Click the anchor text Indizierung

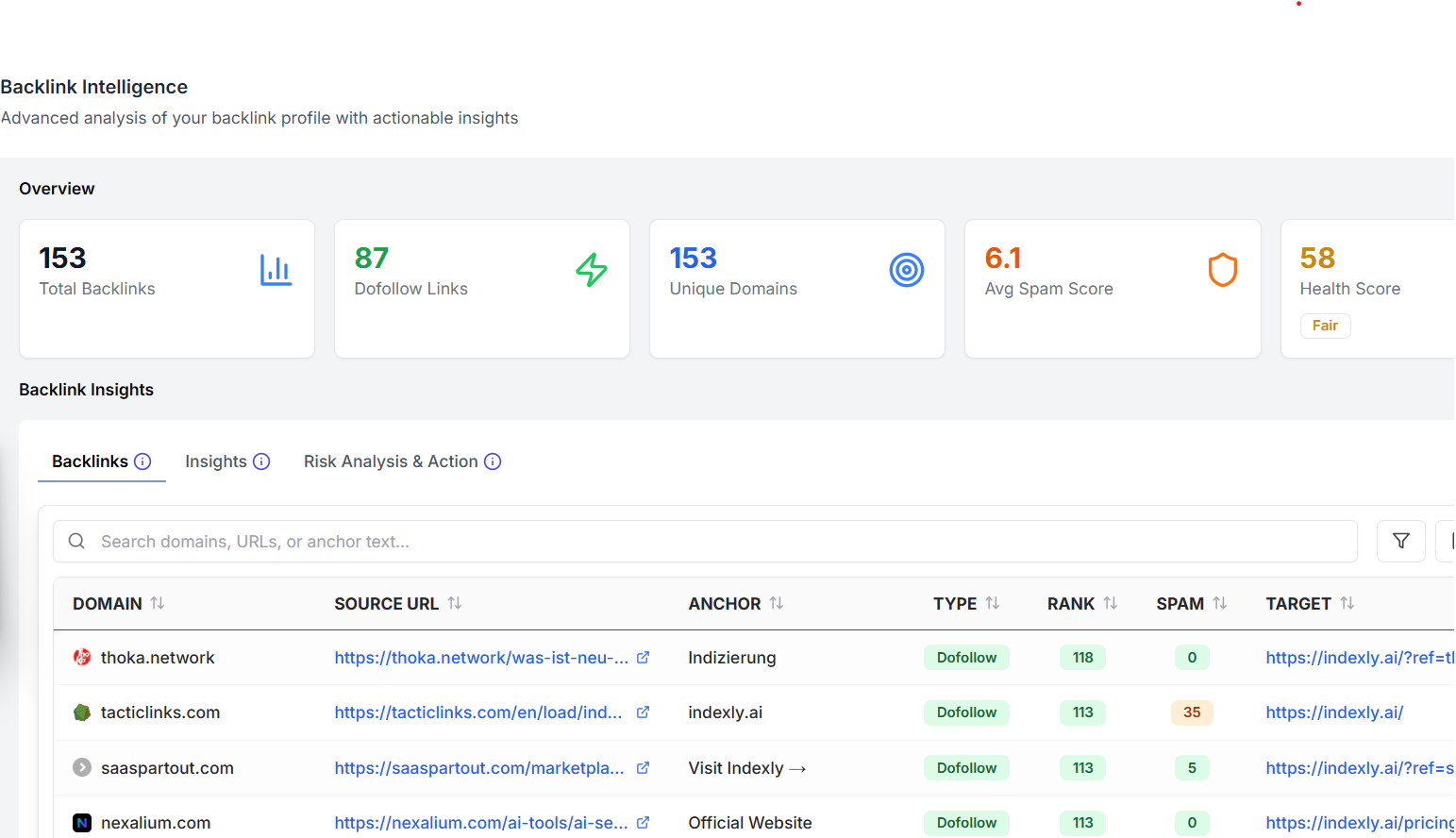(732, 658)
